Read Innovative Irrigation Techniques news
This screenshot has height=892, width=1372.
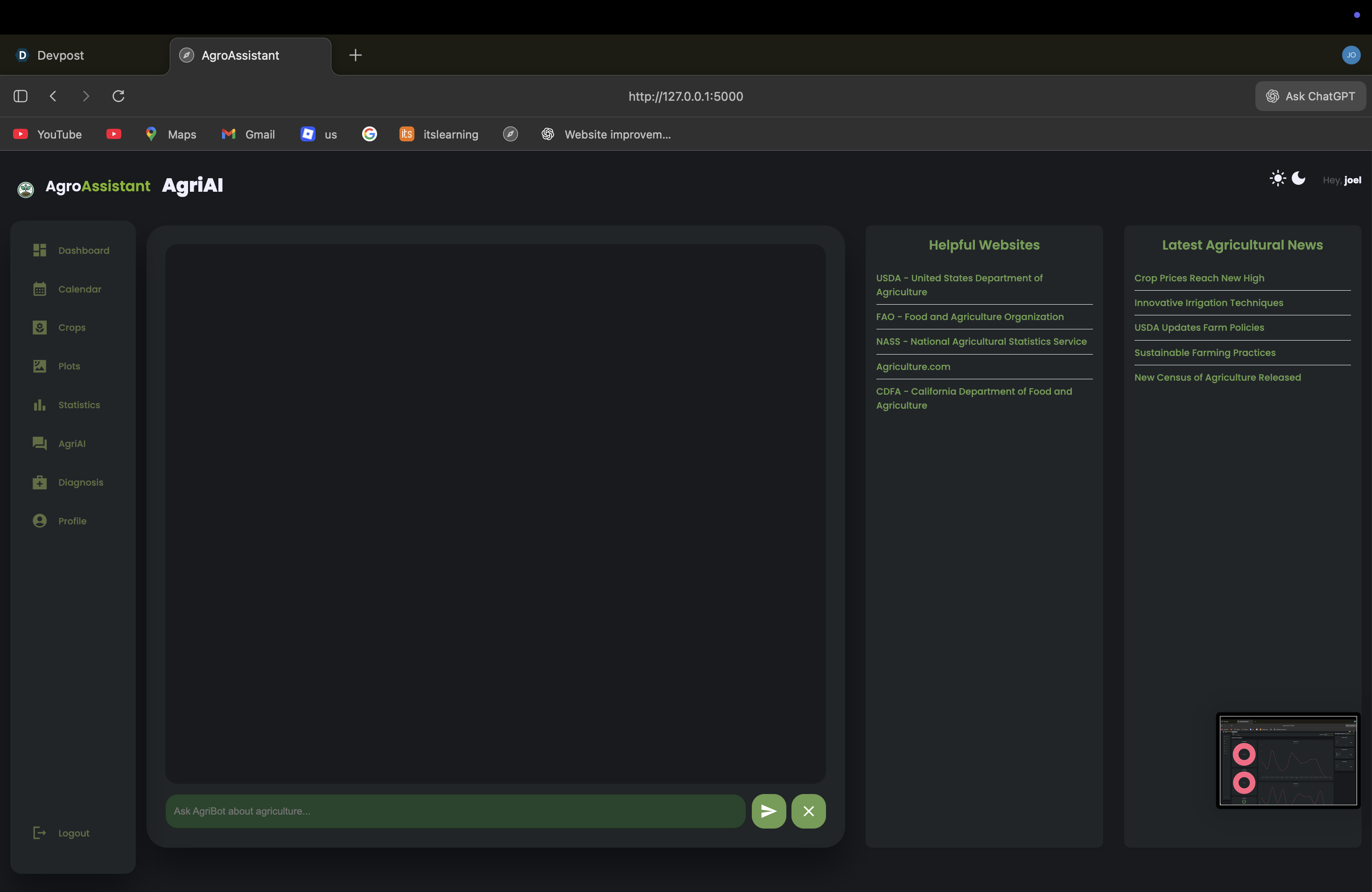[1208, 302]
